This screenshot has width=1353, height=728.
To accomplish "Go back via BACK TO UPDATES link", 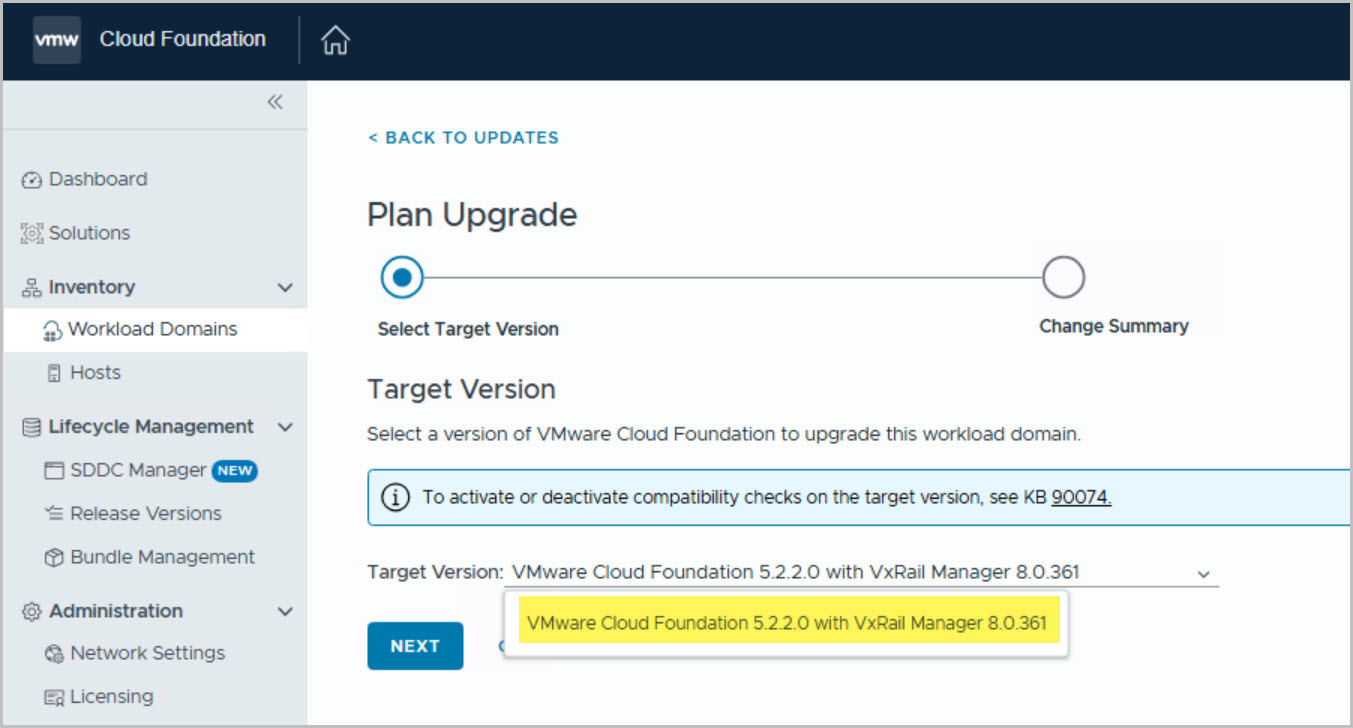I will point(463,138).
